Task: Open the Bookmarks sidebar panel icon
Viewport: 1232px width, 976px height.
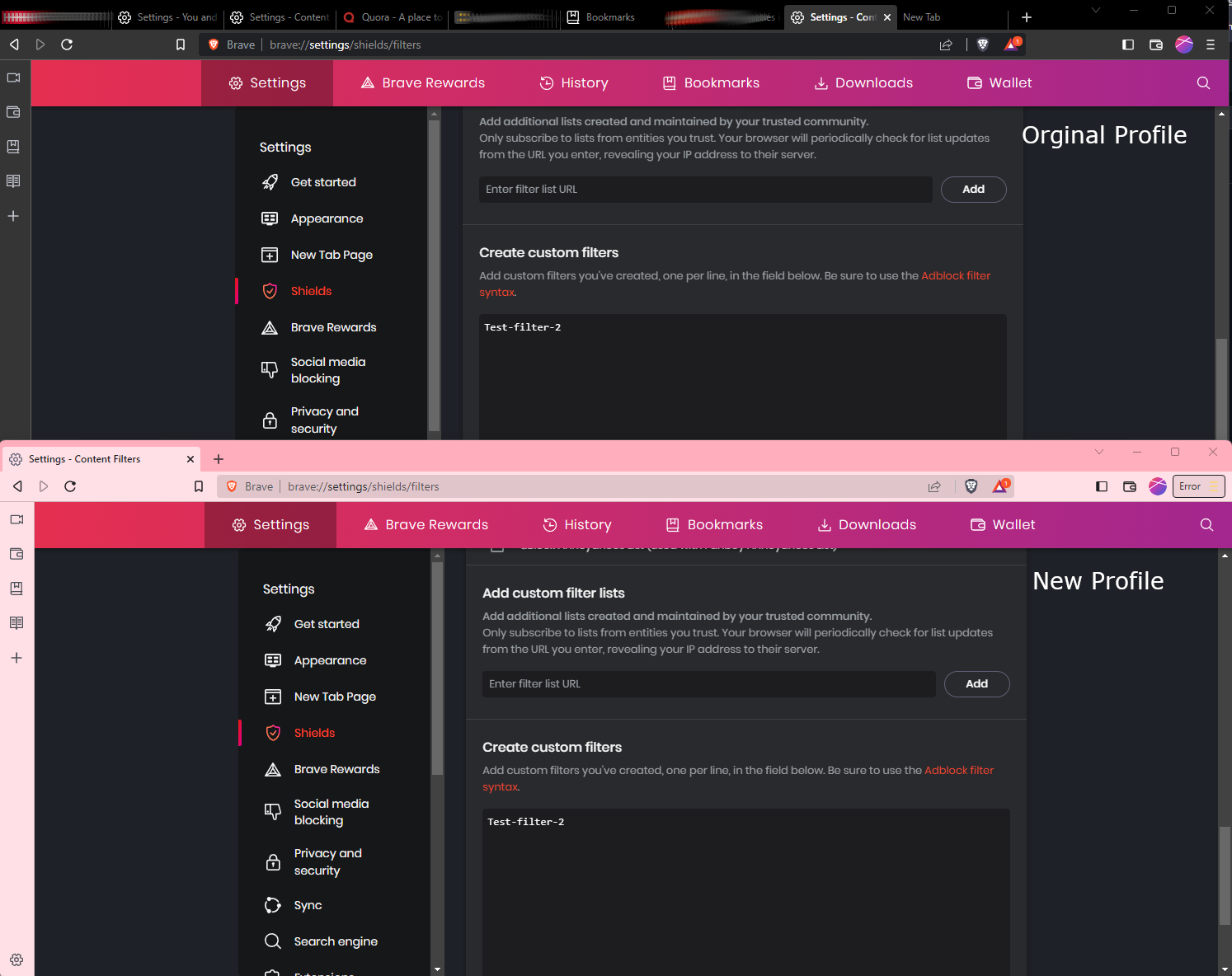Action: coord(13,147)
